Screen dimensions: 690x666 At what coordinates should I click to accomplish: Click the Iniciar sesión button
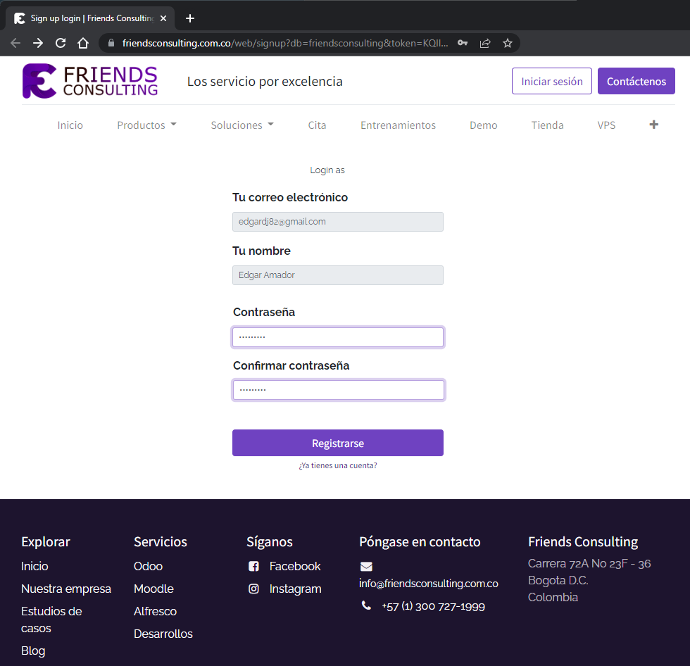pos(551,81)
